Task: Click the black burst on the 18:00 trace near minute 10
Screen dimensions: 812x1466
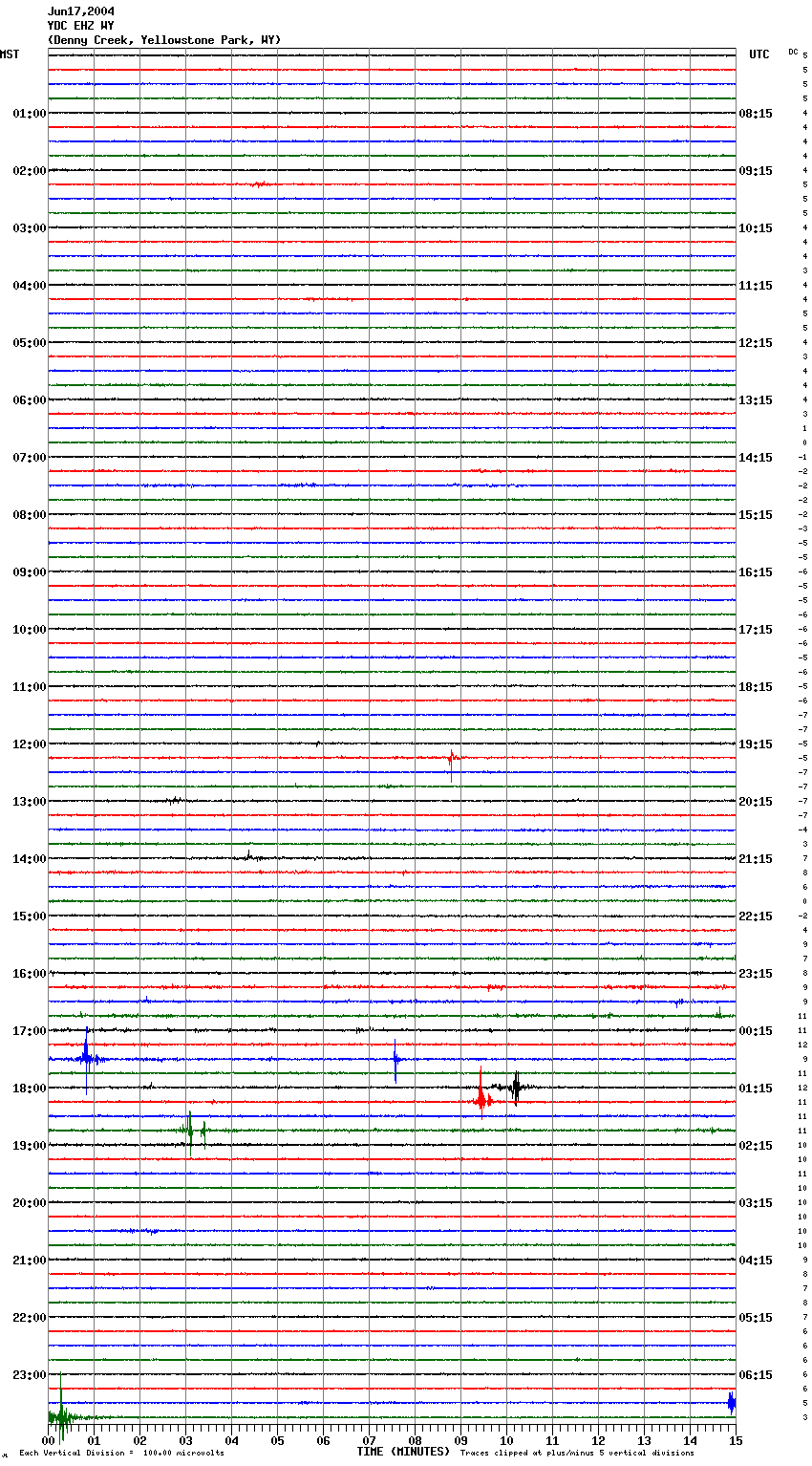Action: coord(516,1087)
